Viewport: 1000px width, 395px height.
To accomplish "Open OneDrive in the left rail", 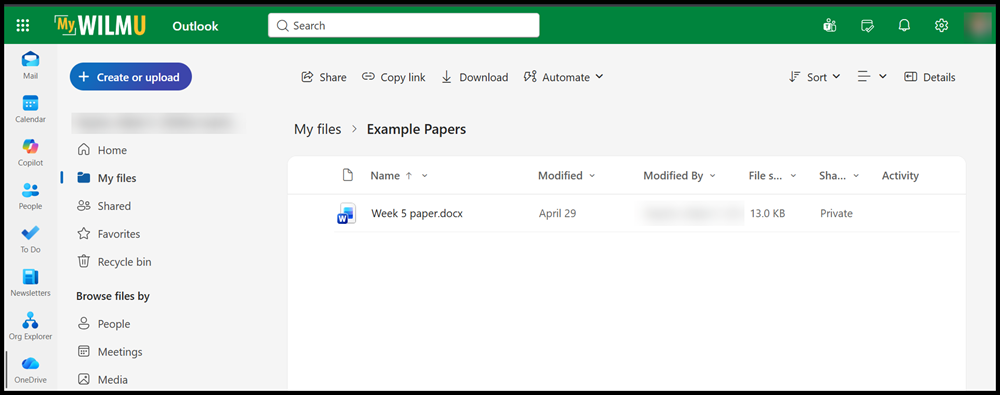I will (30, 370).
